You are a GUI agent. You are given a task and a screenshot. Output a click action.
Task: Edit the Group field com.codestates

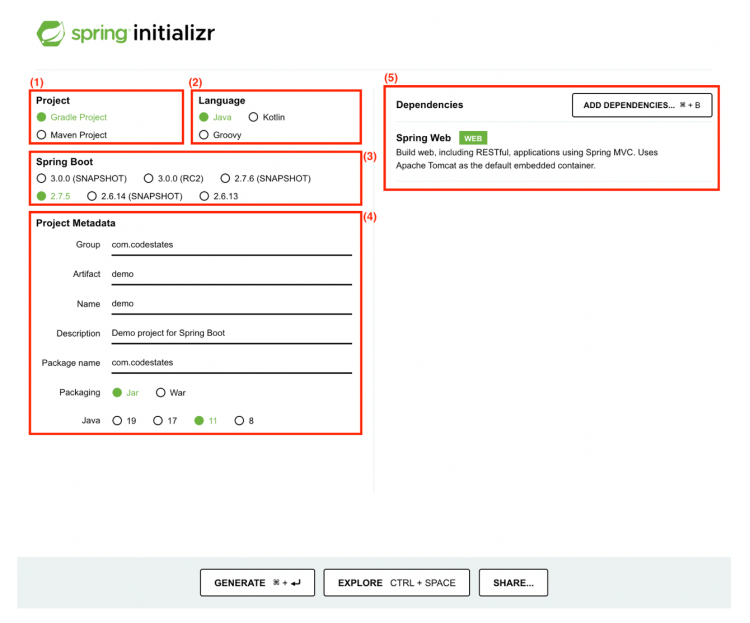click(232, 245)
